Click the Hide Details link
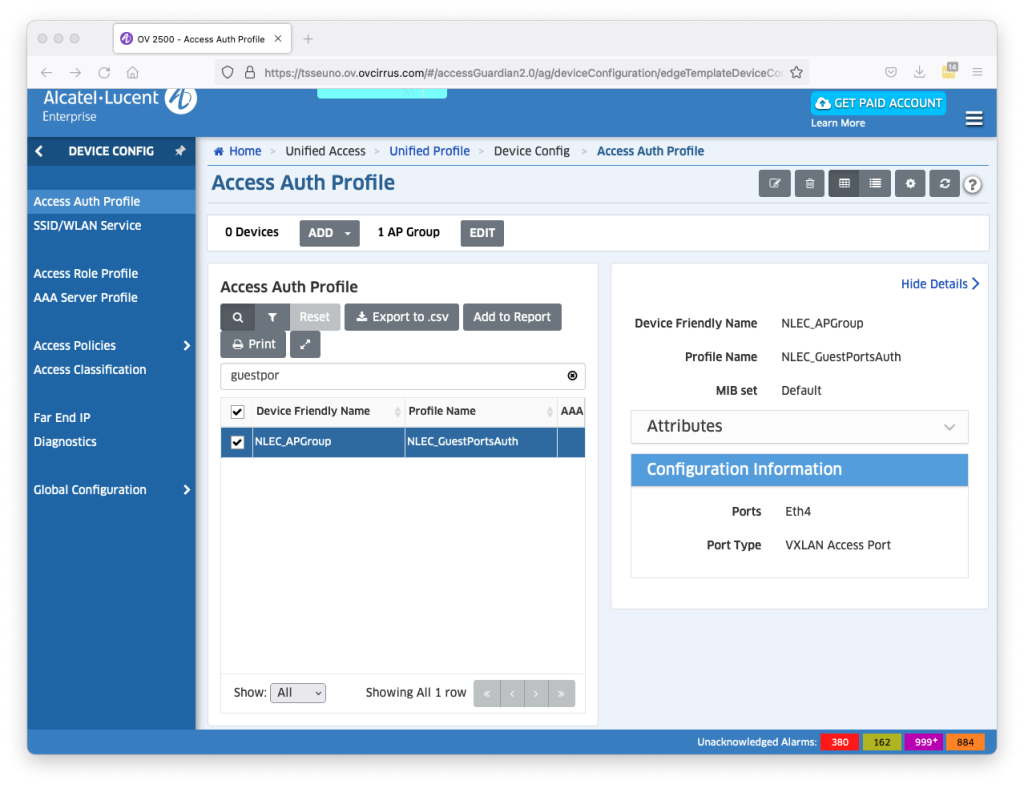 pos(939,284)
